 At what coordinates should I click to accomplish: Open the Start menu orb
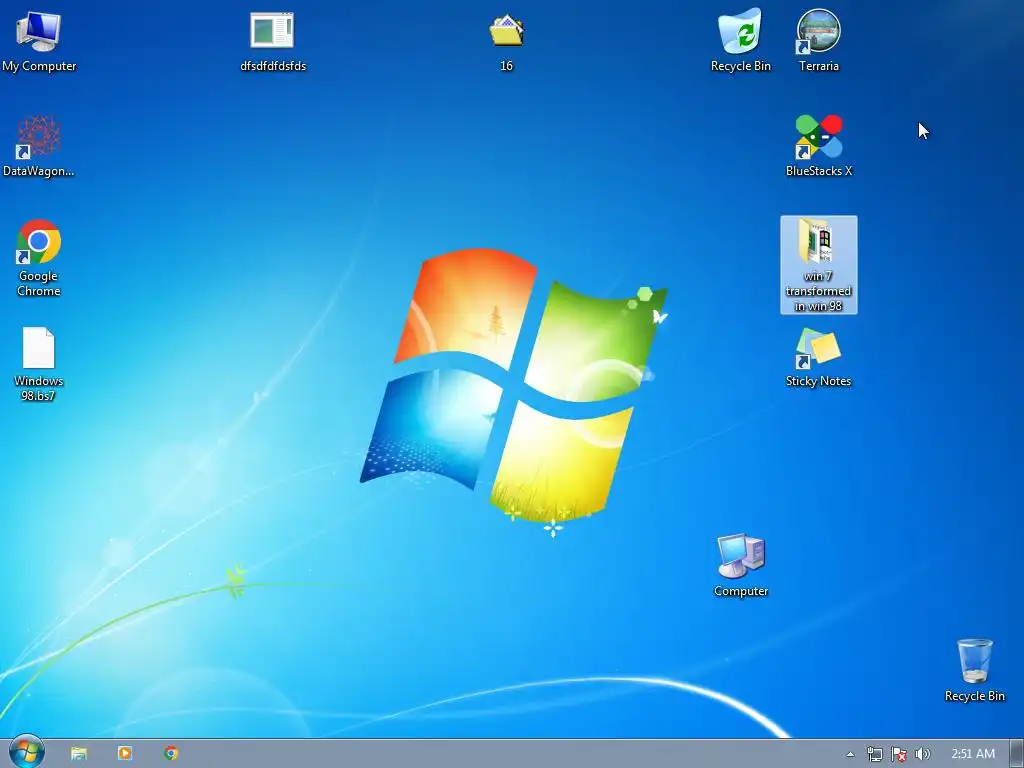click(x=26, y=752)
